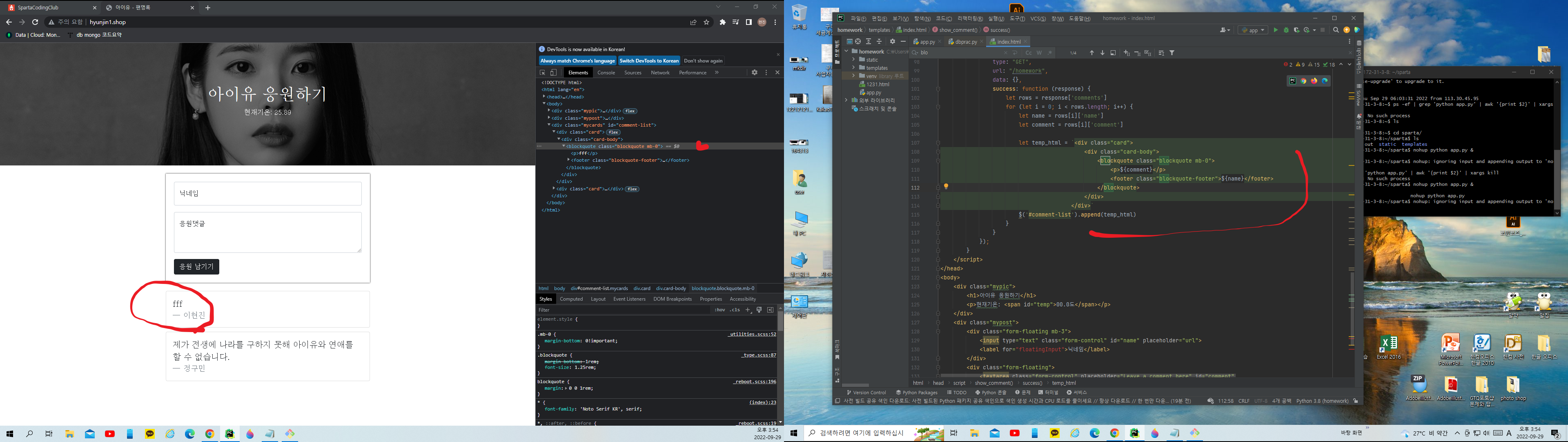Collapse the homework project root

(846, 52)
